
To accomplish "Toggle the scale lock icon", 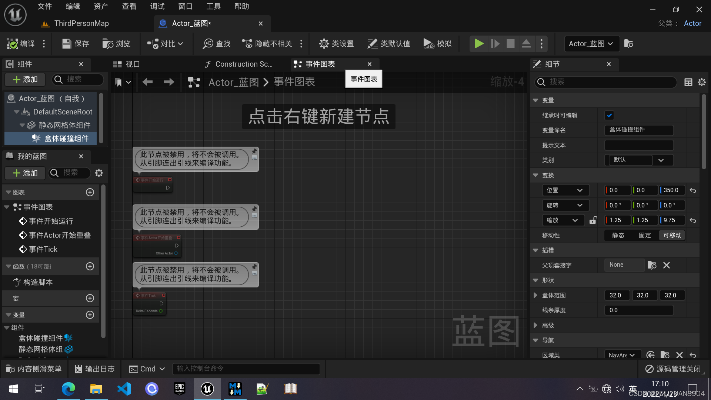I will (593, 220).
